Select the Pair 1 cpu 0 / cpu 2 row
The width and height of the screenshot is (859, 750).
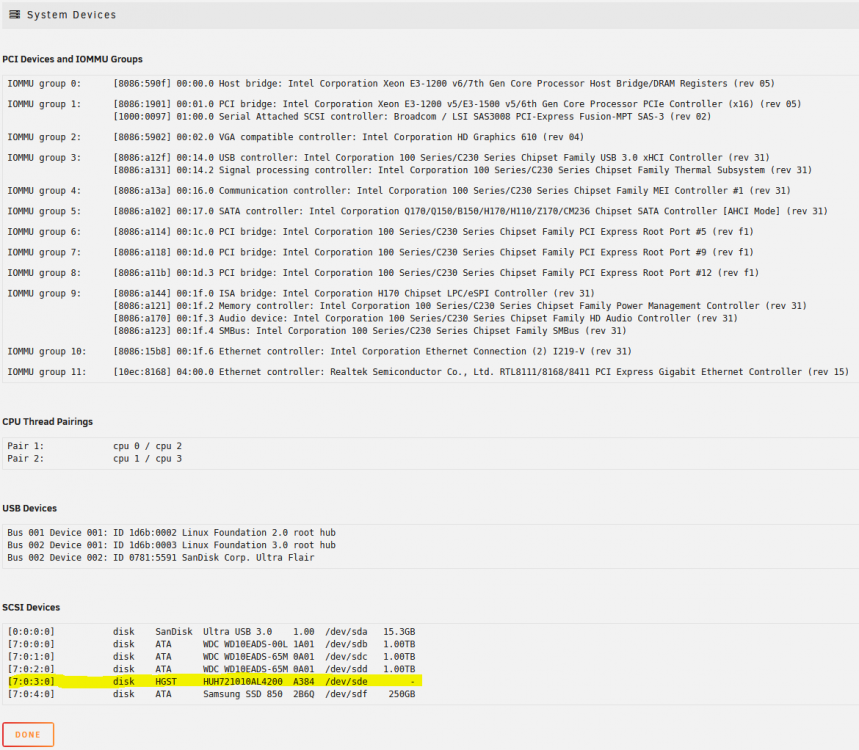pyautogui.click(x=94, y=446)
